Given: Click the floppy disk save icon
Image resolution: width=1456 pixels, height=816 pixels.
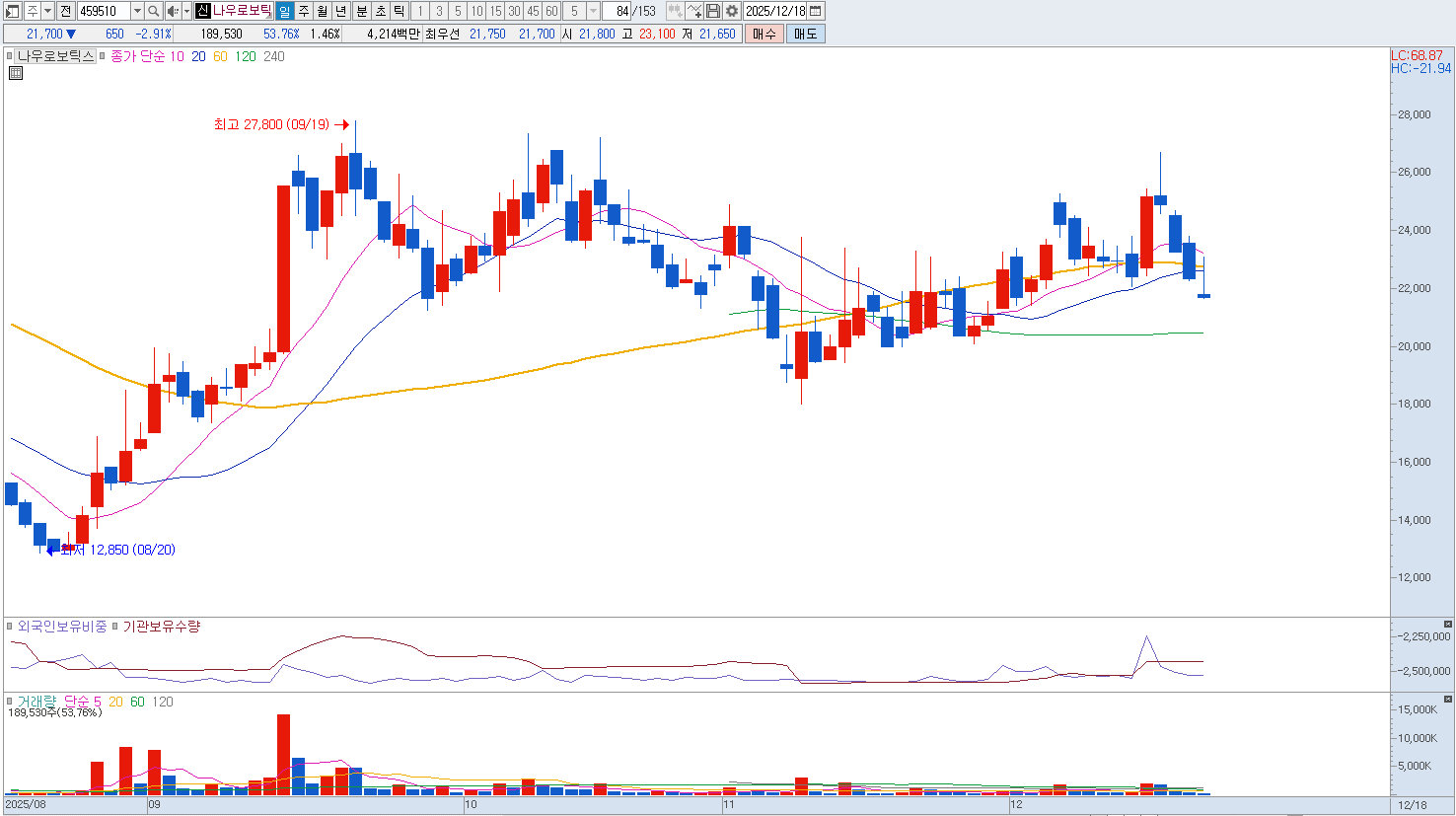Looking at the screenshot, I should click(x=713, y=11).
